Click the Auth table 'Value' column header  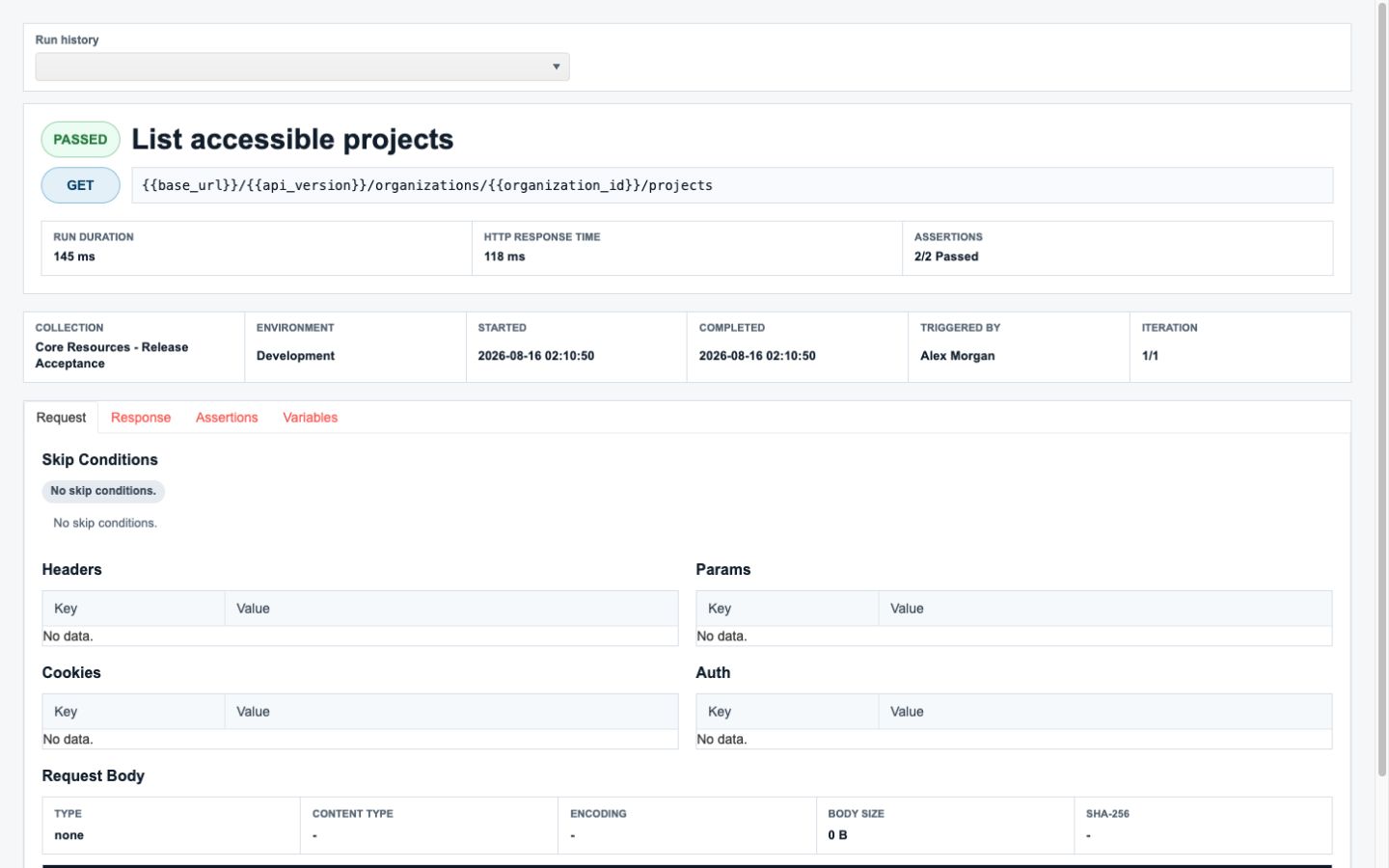click(x=1105, y=712)
